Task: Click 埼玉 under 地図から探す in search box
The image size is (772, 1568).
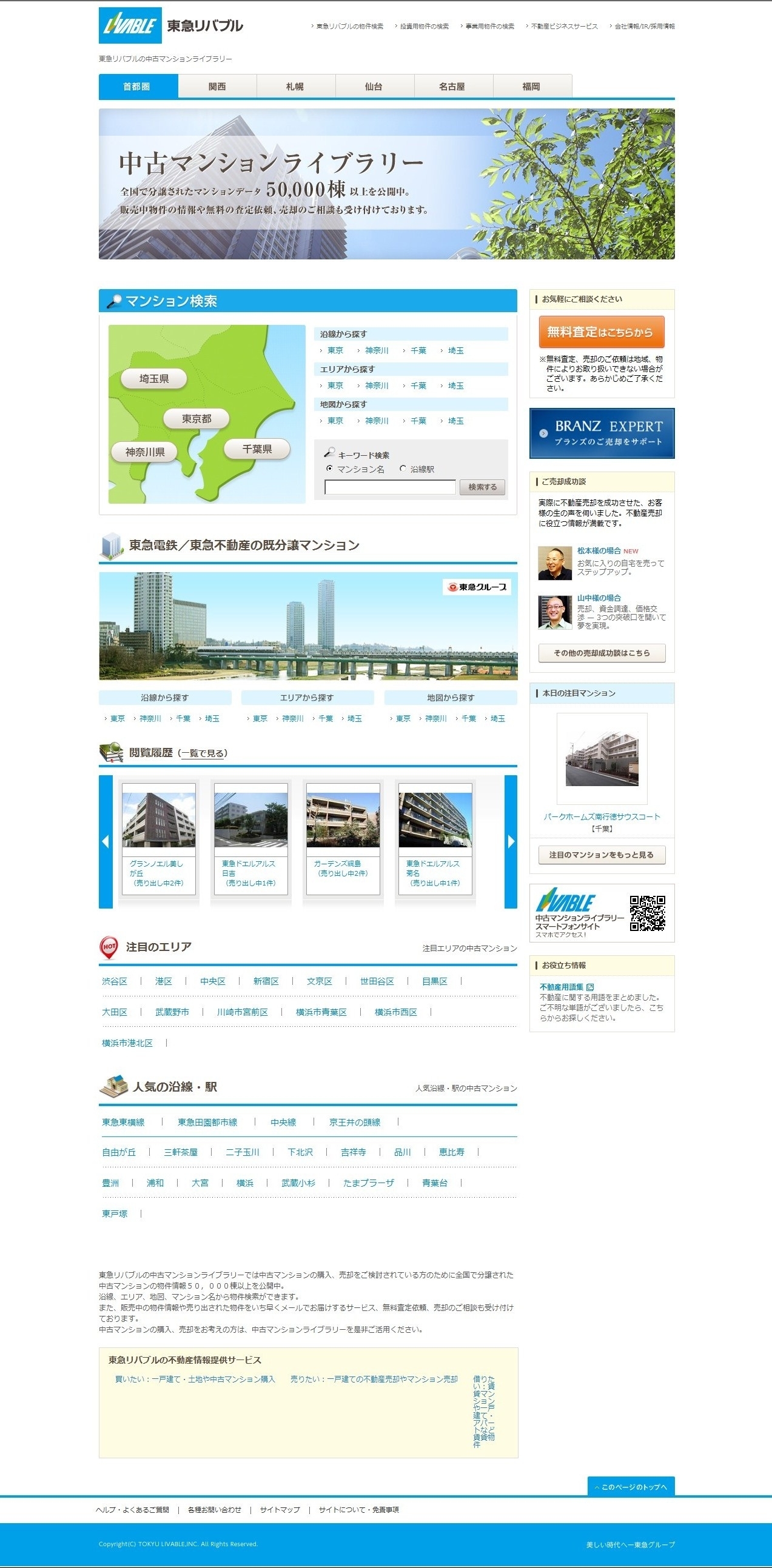Action: [x=455, y=421]
